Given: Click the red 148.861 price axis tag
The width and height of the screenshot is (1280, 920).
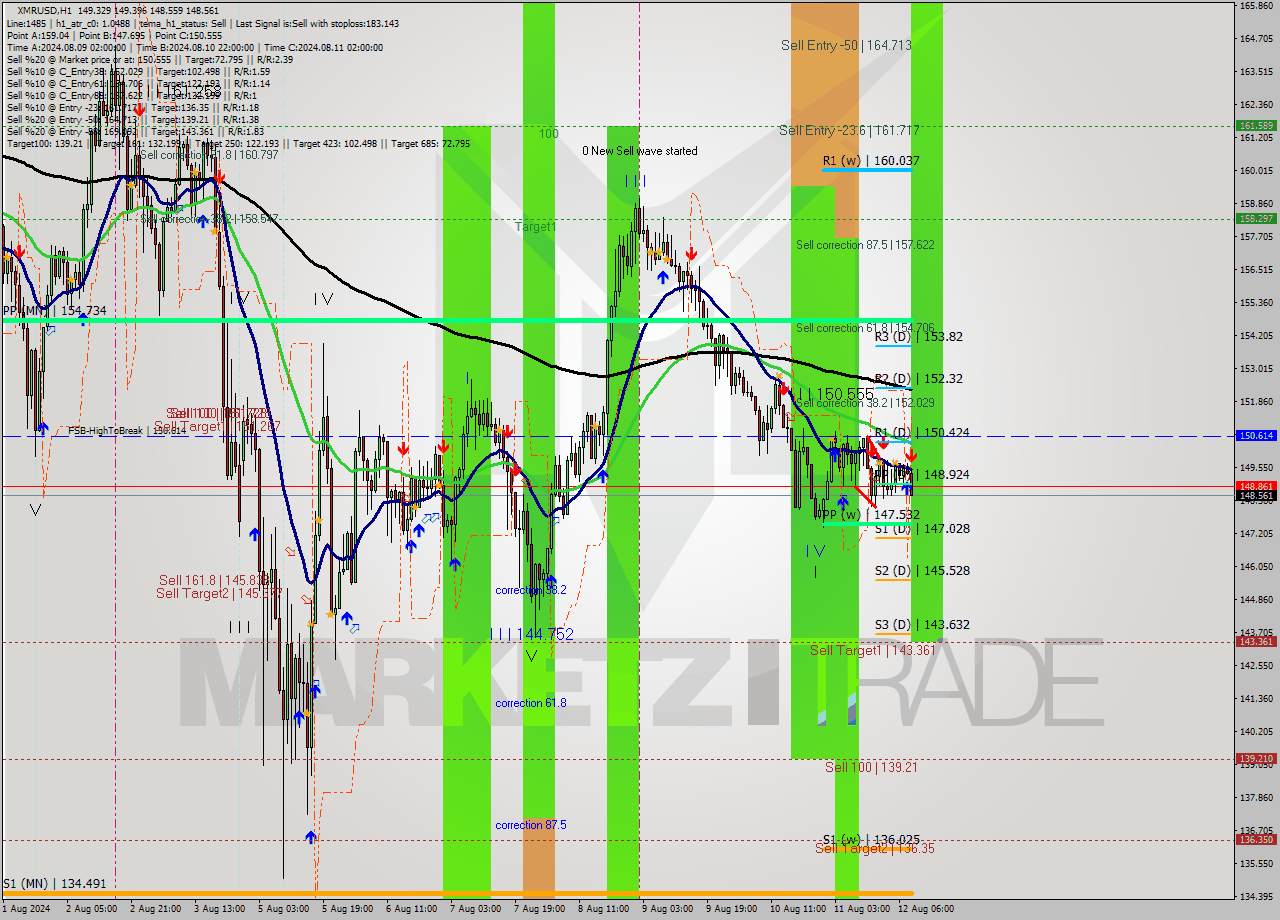Looking at the screenshot, I should coord(1256,485).
